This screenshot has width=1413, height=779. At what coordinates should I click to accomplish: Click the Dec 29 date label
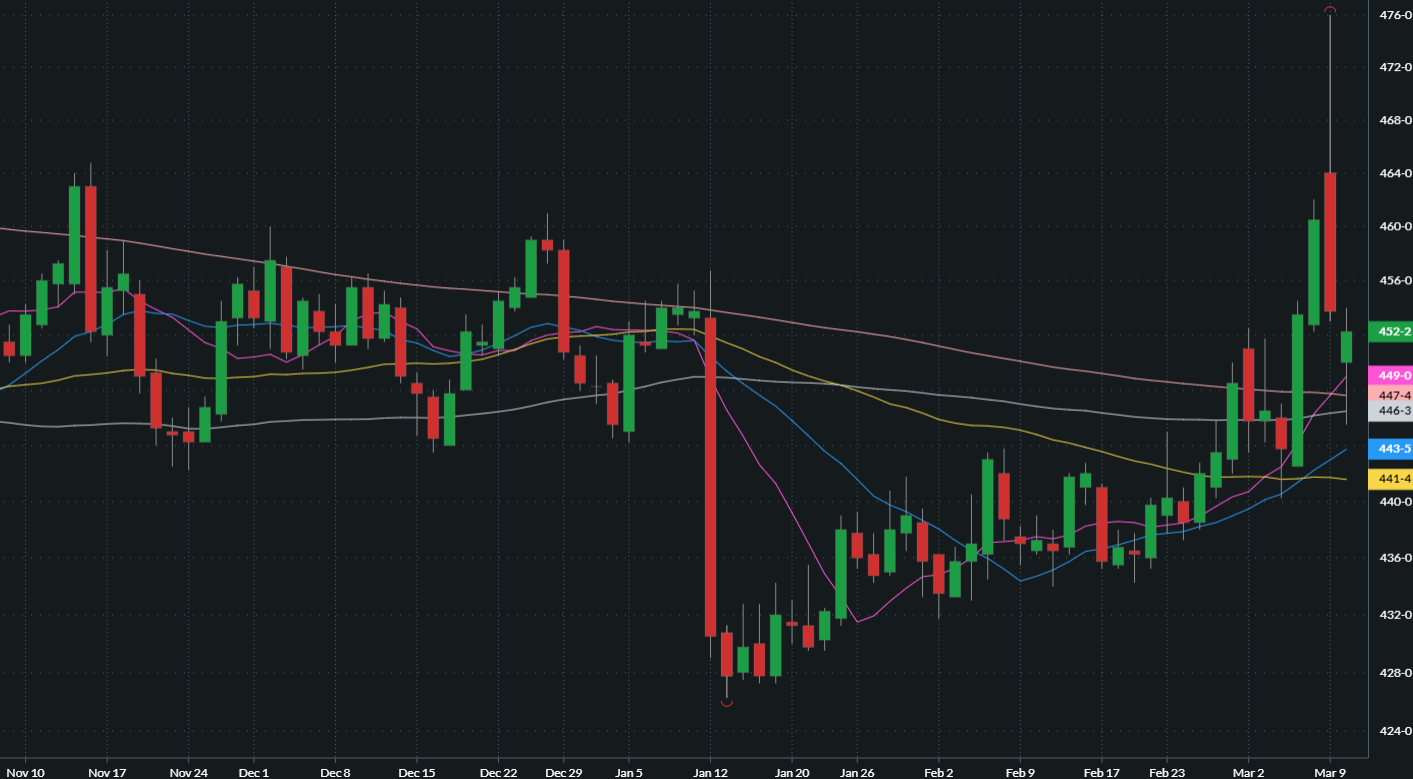pyautogui.click(x=564, y=773)
